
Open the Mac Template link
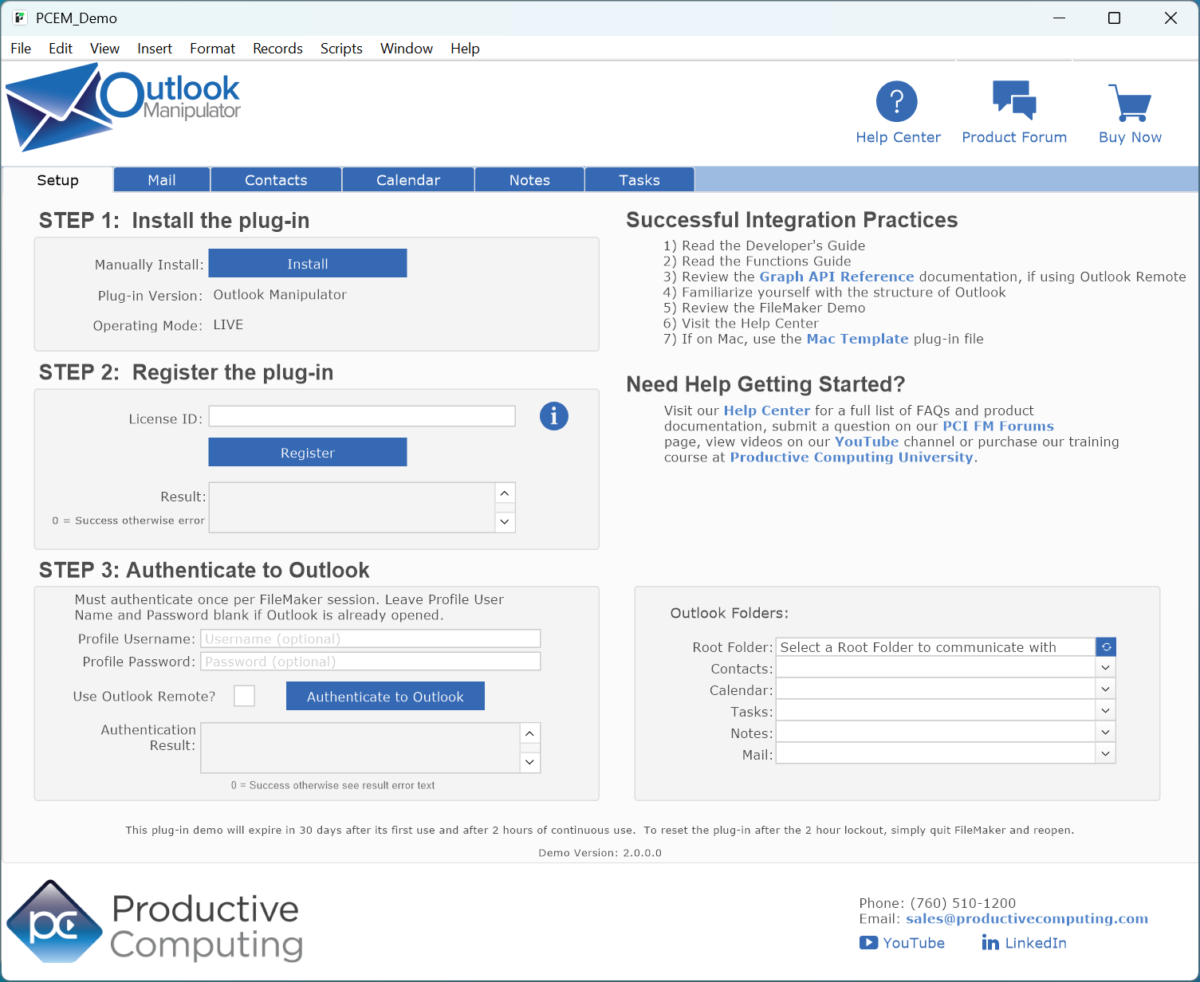[858, 339]
